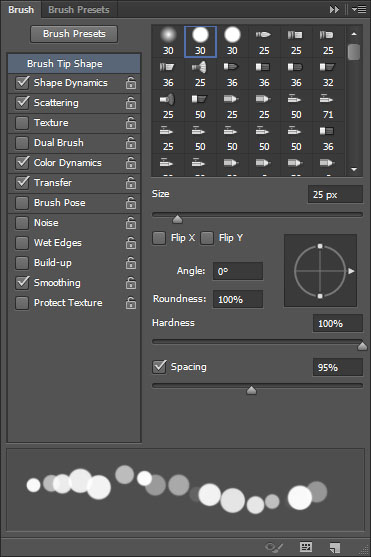
Task: Uncheck the Scattering option
Action: 22,103
